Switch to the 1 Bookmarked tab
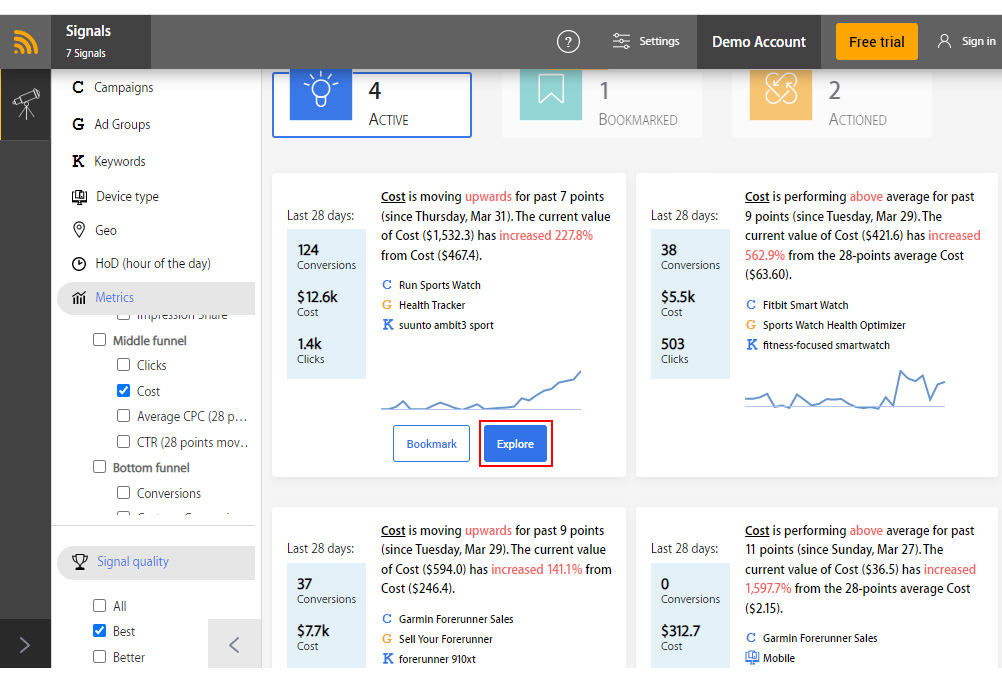This screenshot has width=1002, height=682. [602, 104]
